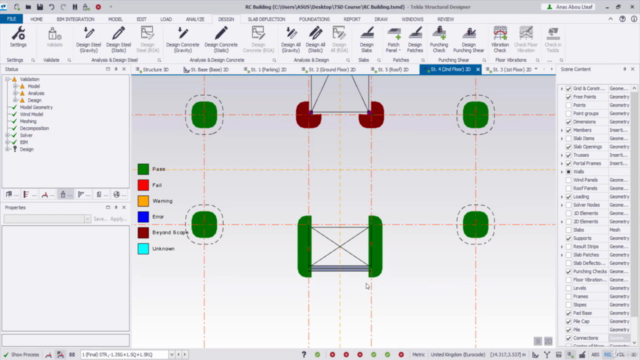Run Design Punching Shear
Screen dimensions: 640x360
tap(469, 40)
